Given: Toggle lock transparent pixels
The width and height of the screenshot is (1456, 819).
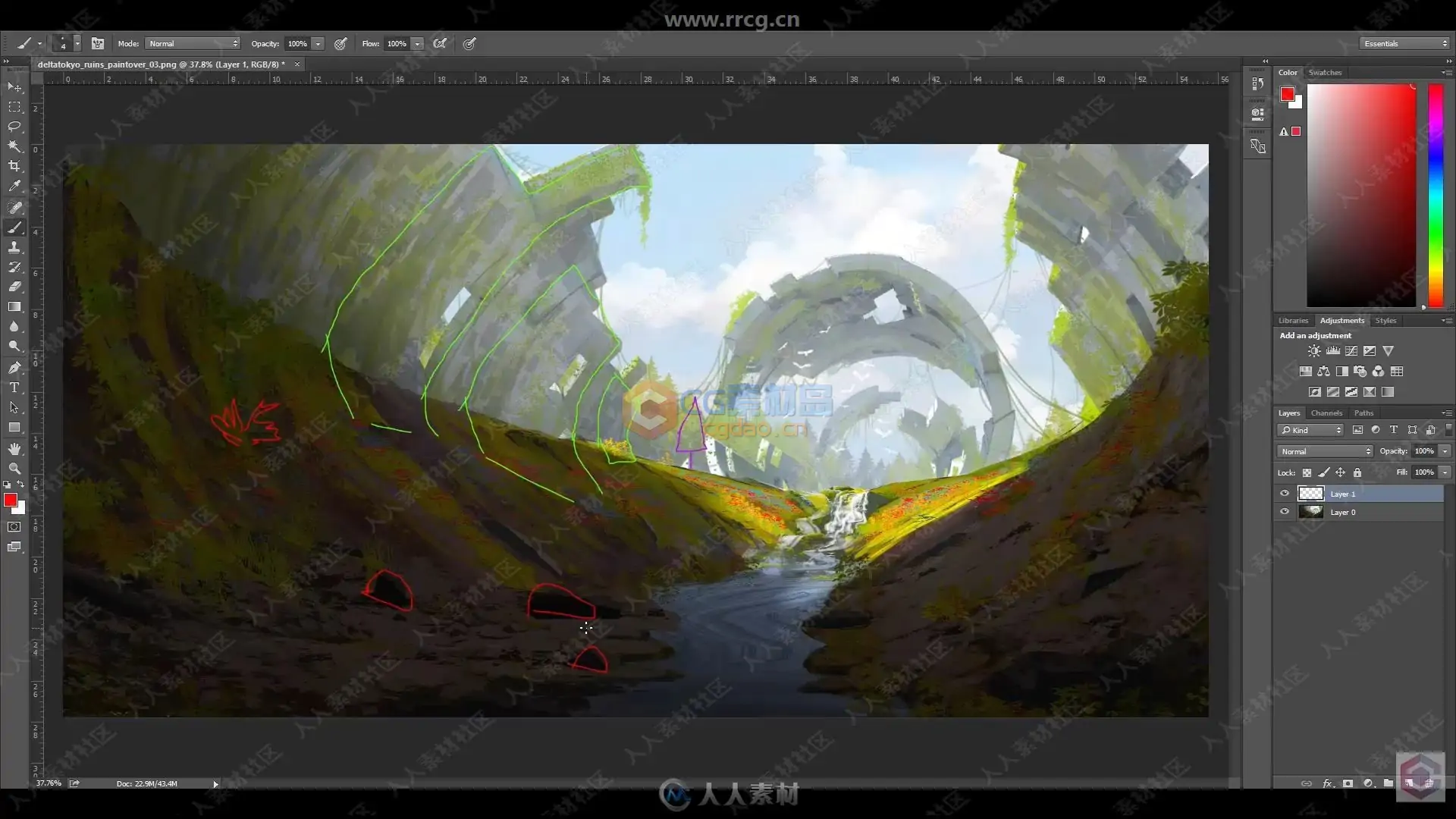Looking at the screenshot, I should point(1307,472).
